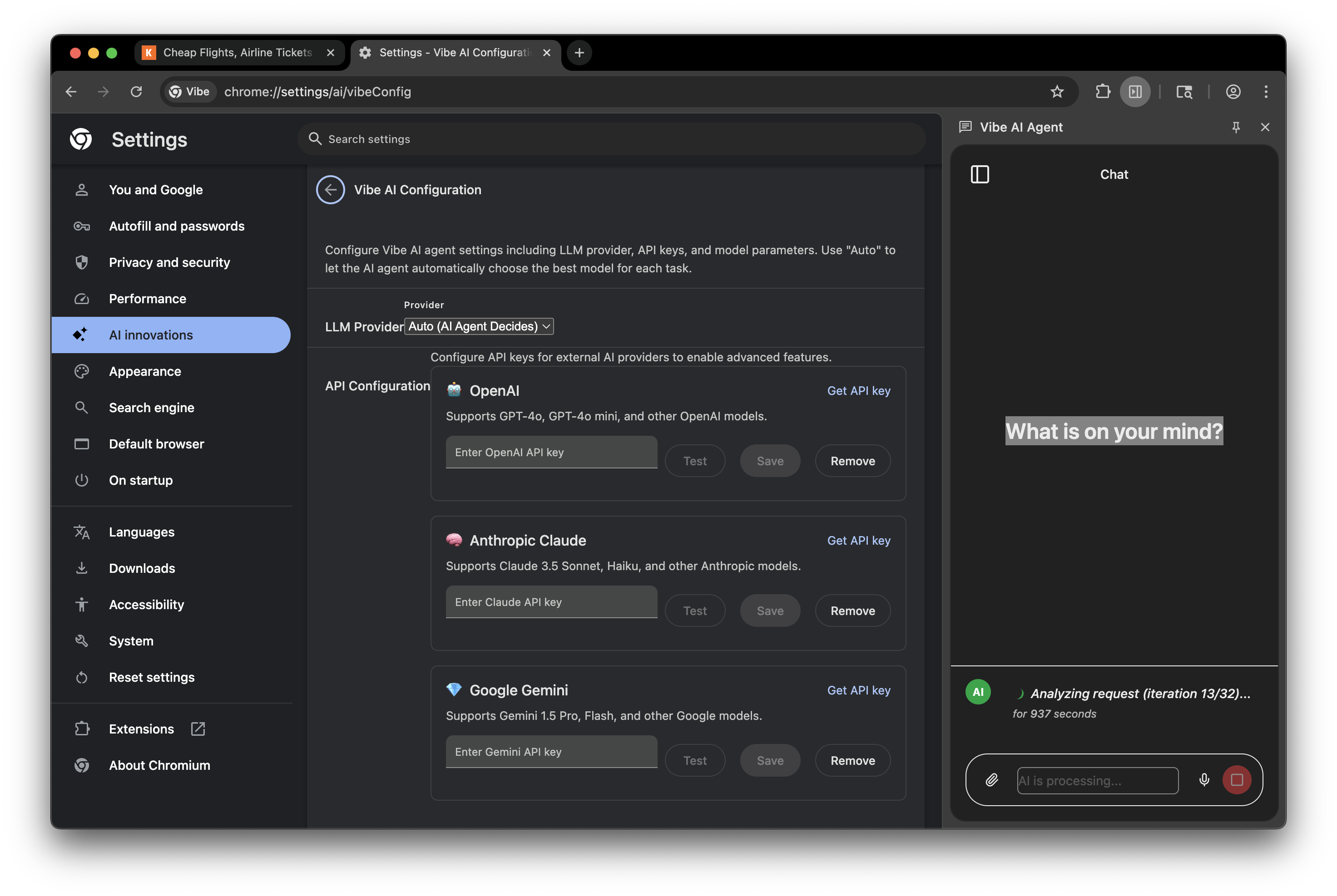Reload the page with the refresh icon
The image size is (1337, 896).
[x=136, y=91]
